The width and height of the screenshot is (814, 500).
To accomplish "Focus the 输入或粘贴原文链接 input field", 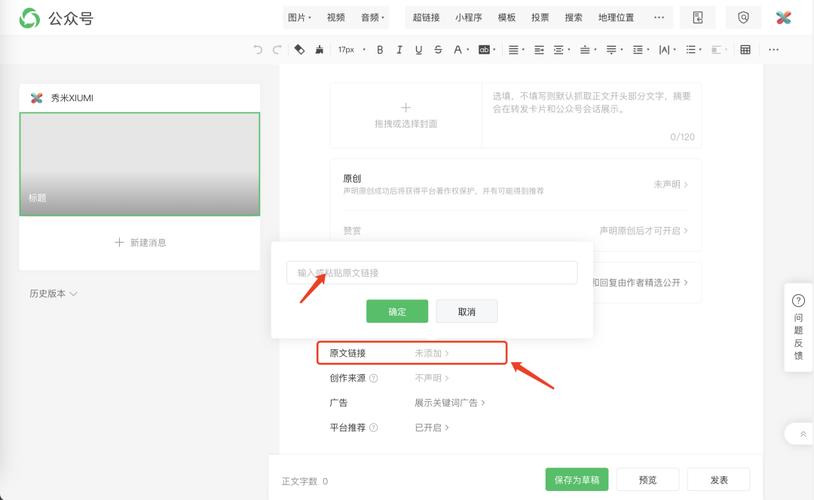I will pyautogui.click(x=432, y=273).
